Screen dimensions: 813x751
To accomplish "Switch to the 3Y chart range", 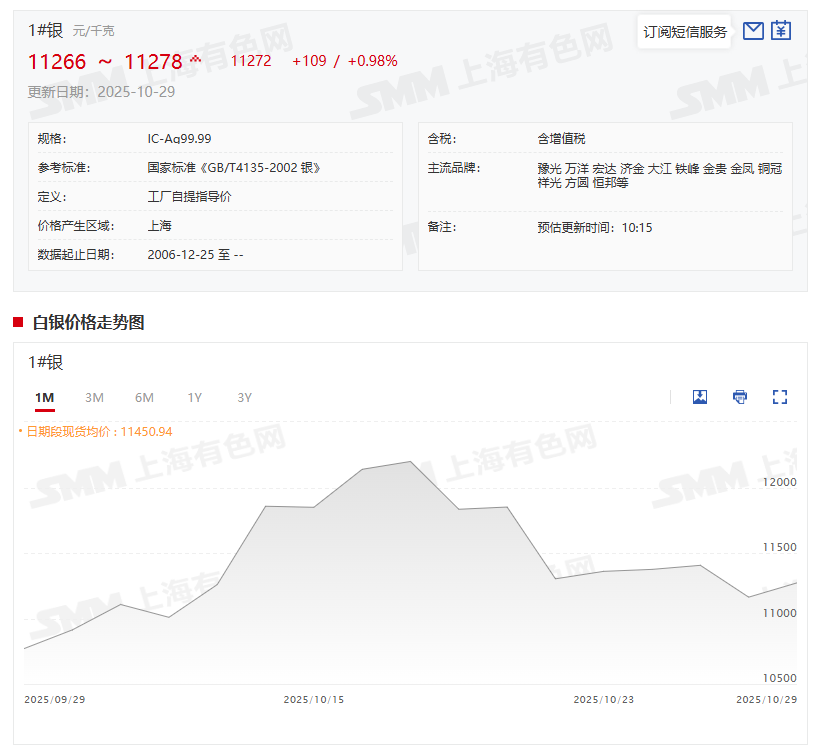I will point(244,398).
